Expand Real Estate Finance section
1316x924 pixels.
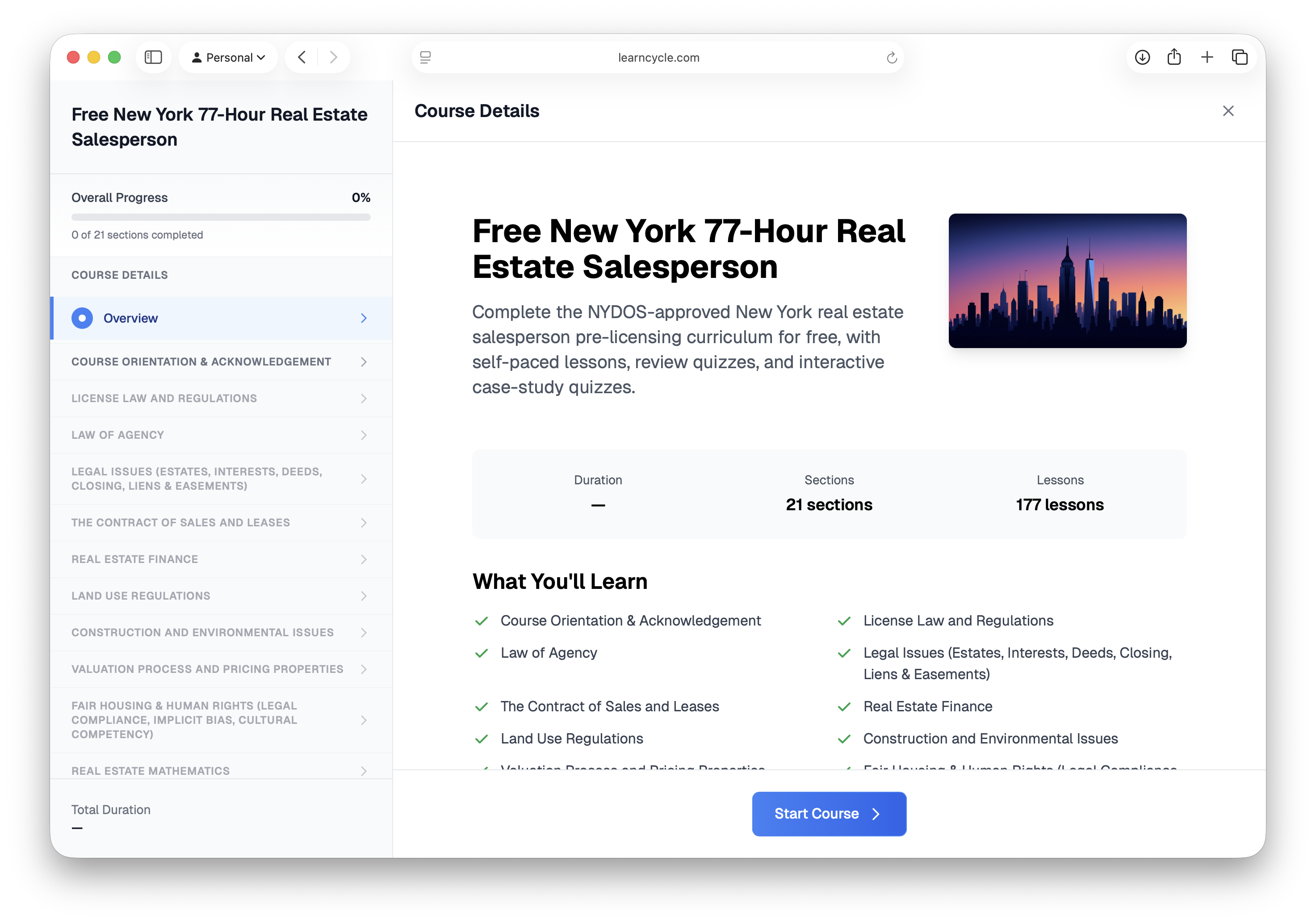[221, 559]
